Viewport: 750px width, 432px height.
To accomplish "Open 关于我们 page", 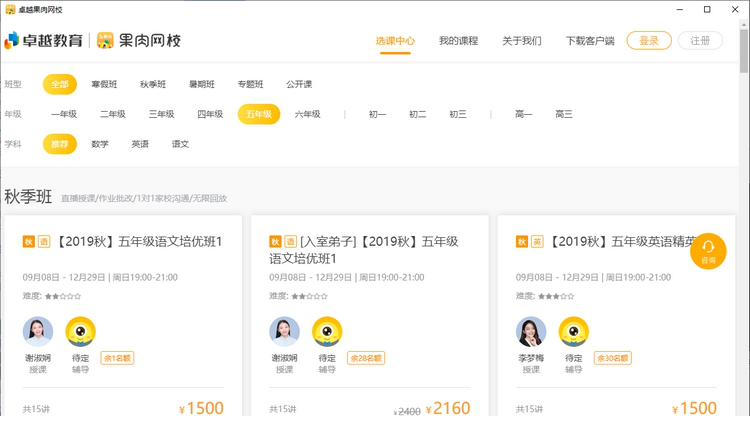I will (x=521, y=41).
